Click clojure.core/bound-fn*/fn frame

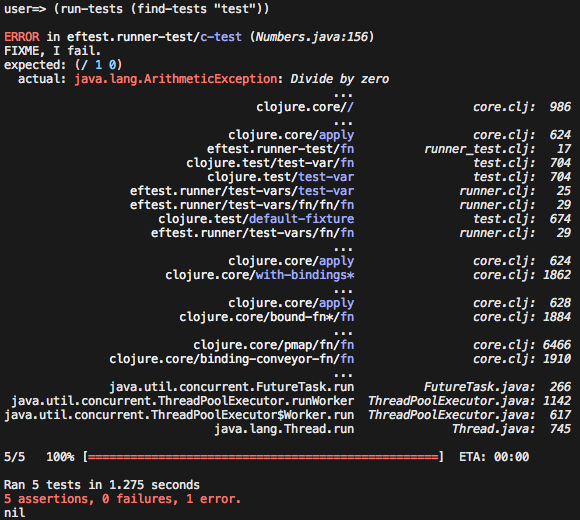pyautogui.click(x=267, y=317)
